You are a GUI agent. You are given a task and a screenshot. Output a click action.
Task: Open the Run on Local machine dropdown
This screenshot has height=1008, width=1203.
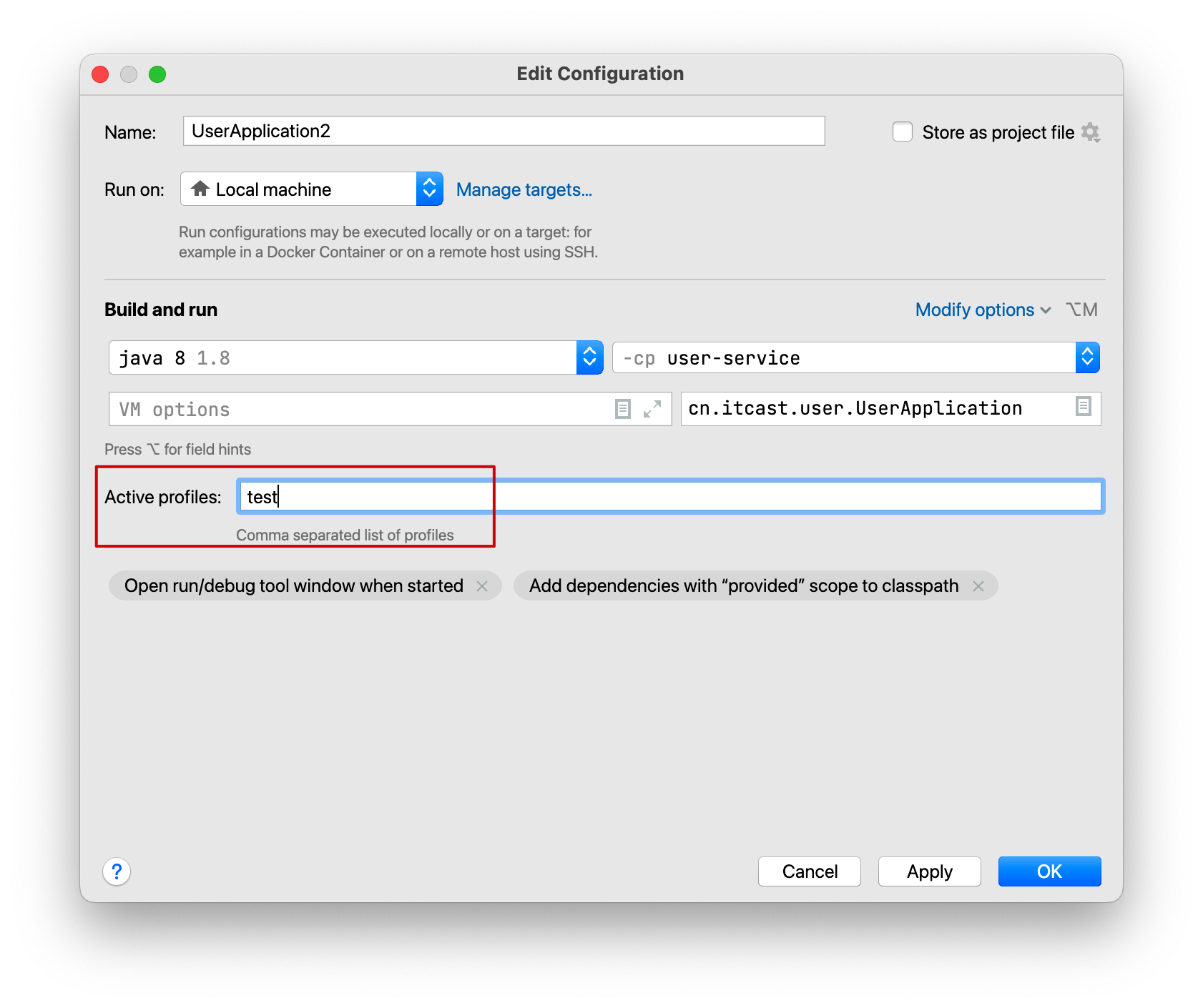click(x=312, y=189)
